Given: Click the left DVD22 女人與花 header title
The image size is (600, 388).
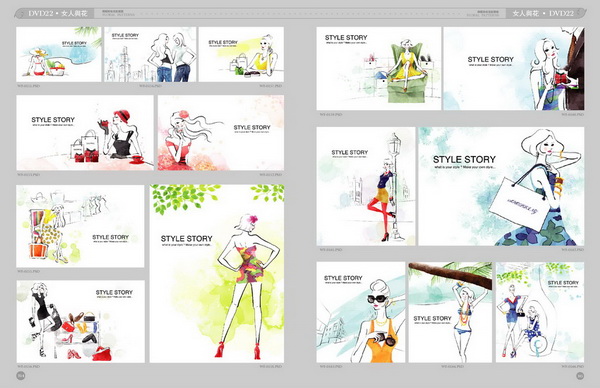Looking at the screenshot, I should 58,13.
